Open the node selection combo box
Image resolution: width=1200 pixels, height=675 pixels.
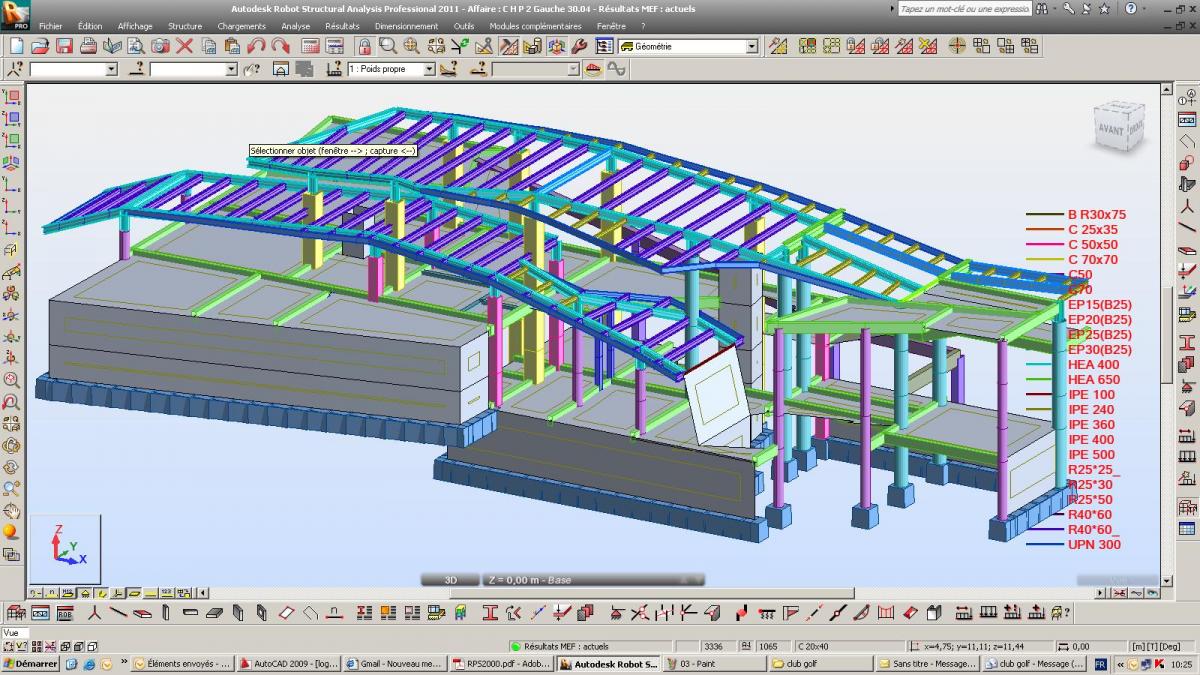74,69
